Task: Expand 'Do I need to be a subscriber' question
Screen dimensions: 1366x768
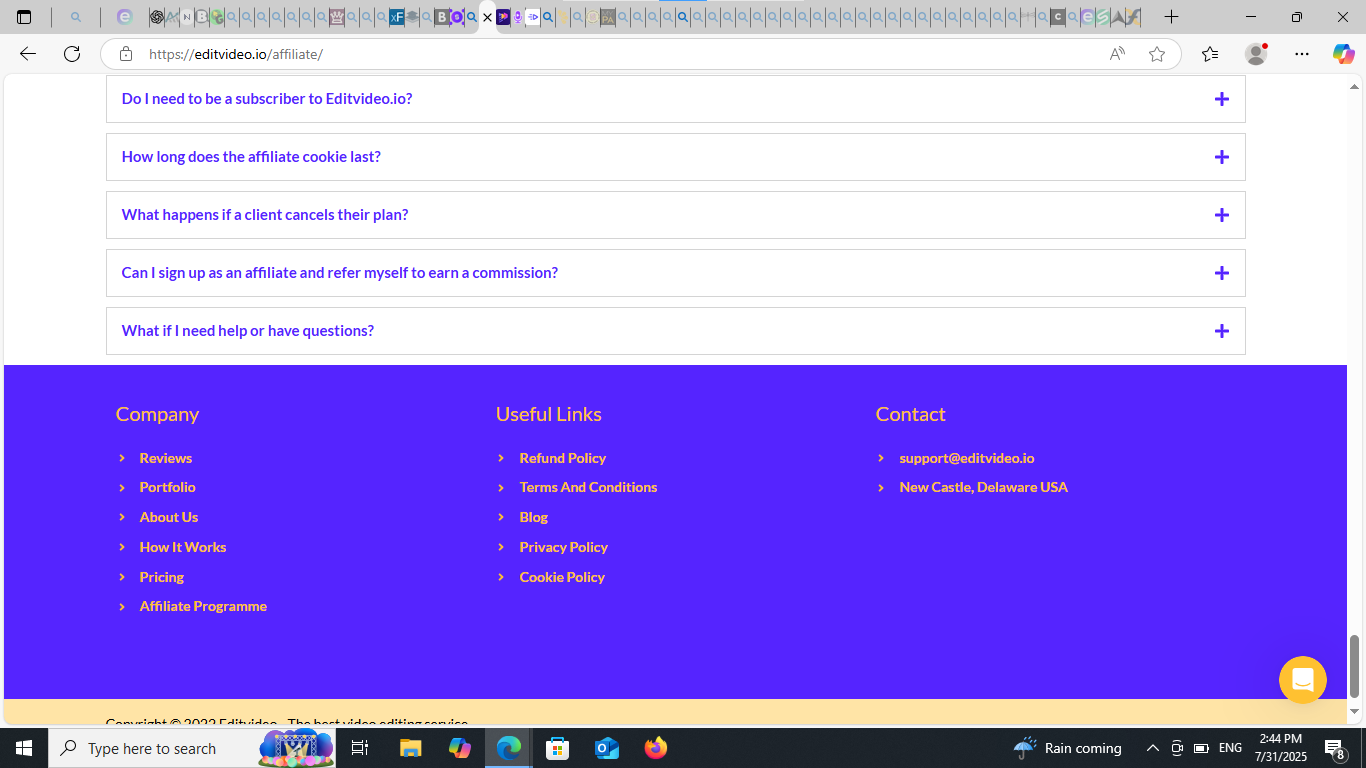Action: 676,99
